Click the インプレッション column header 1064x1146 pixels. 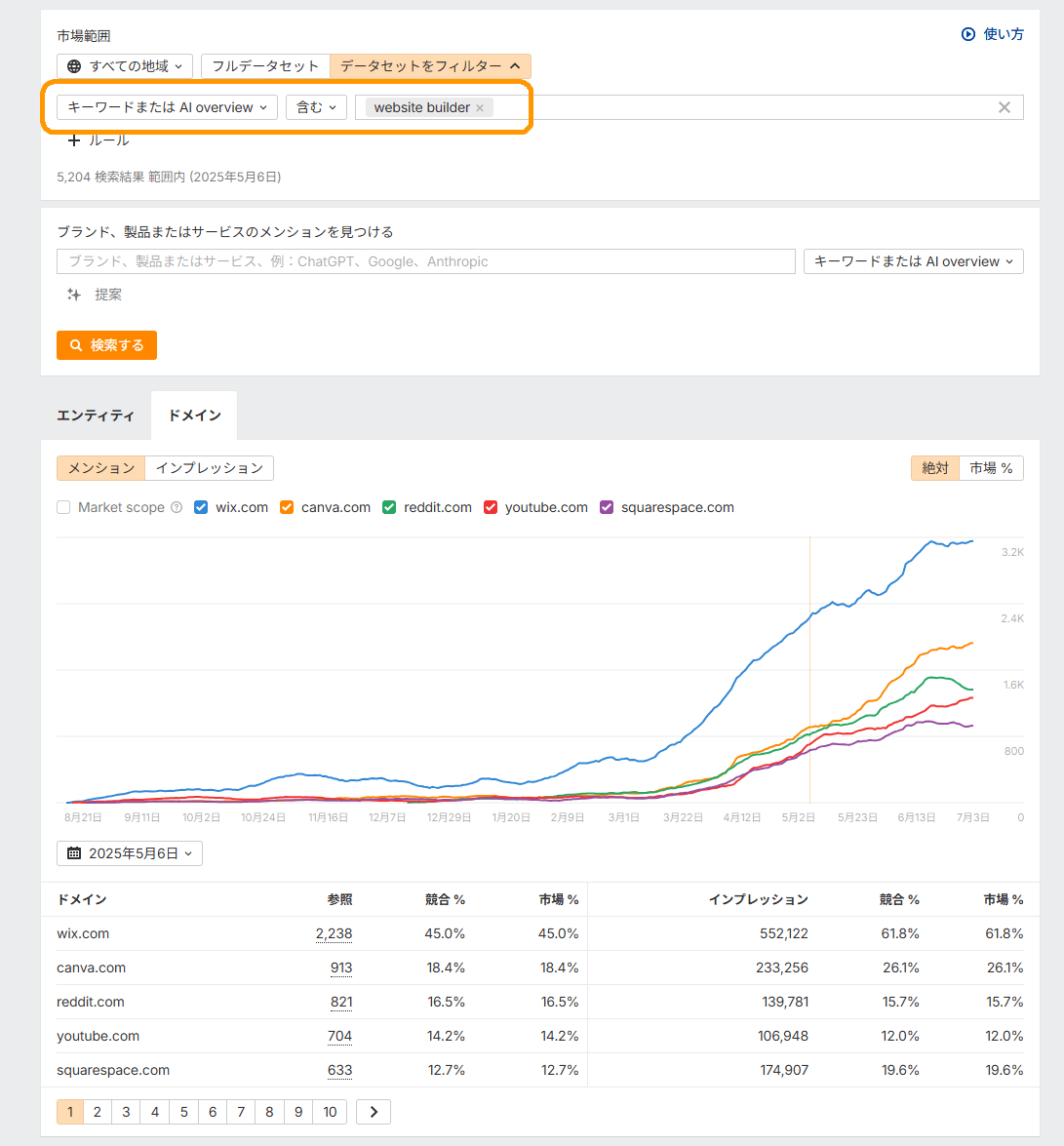click(x=759, y=899)
